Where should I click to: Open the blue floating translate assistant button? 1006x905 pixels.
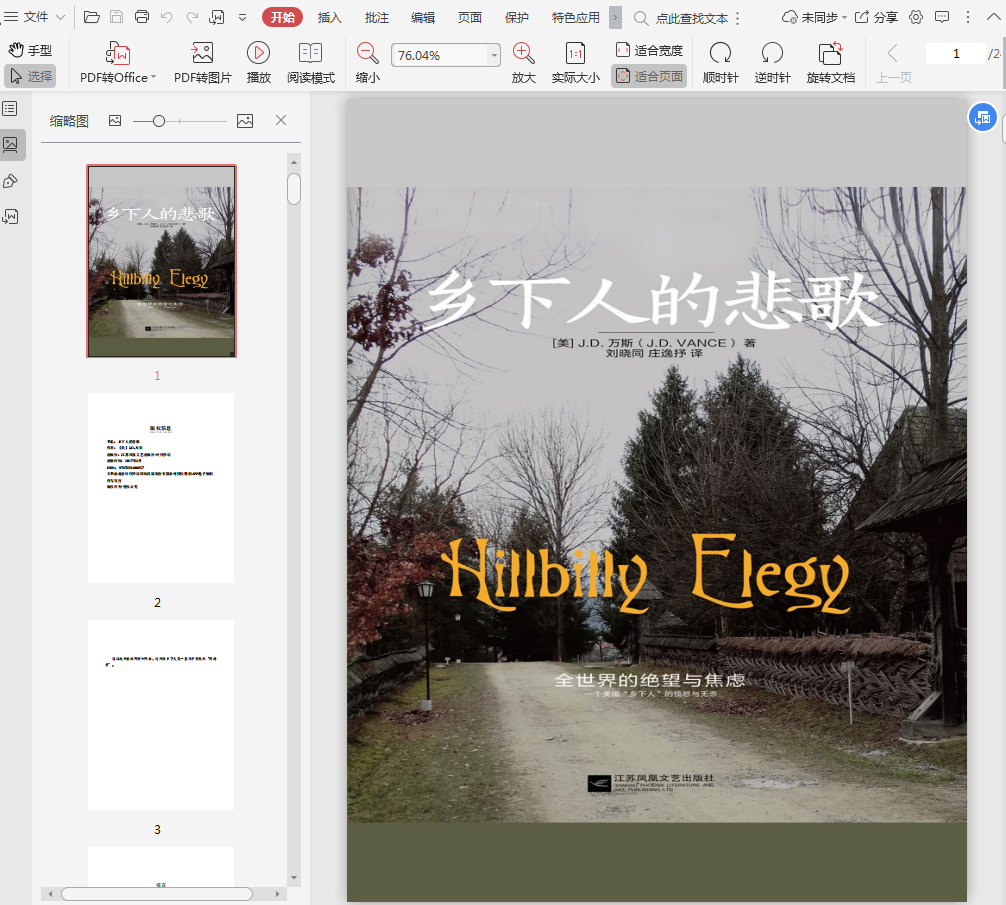982,117
